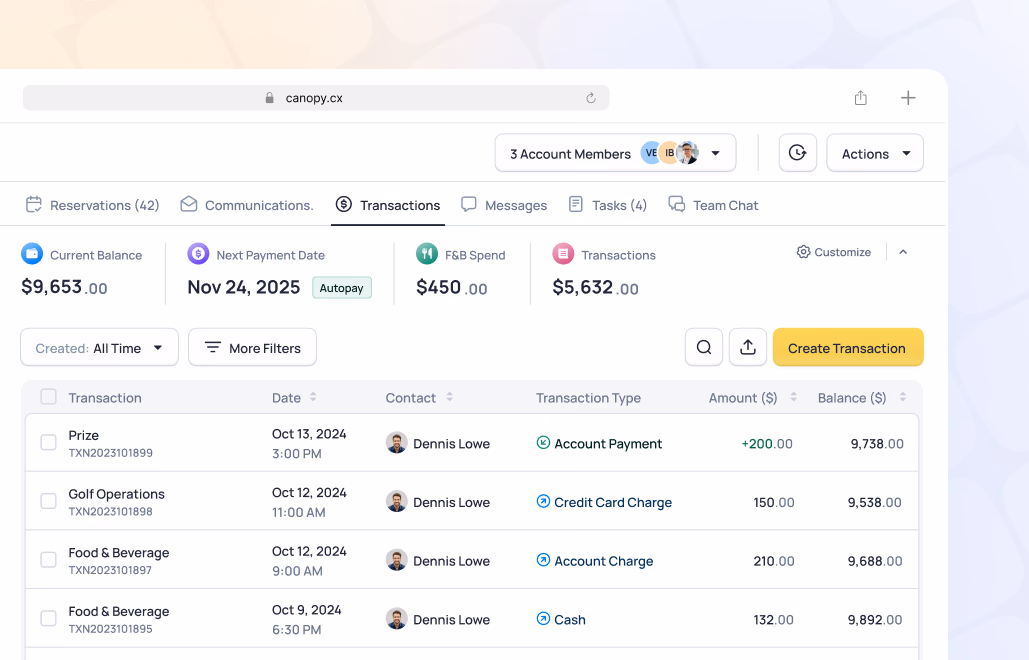Toggle the select-all header checkbox
The width and height of the screenshot is (1029, 660).
click(49, 396)
